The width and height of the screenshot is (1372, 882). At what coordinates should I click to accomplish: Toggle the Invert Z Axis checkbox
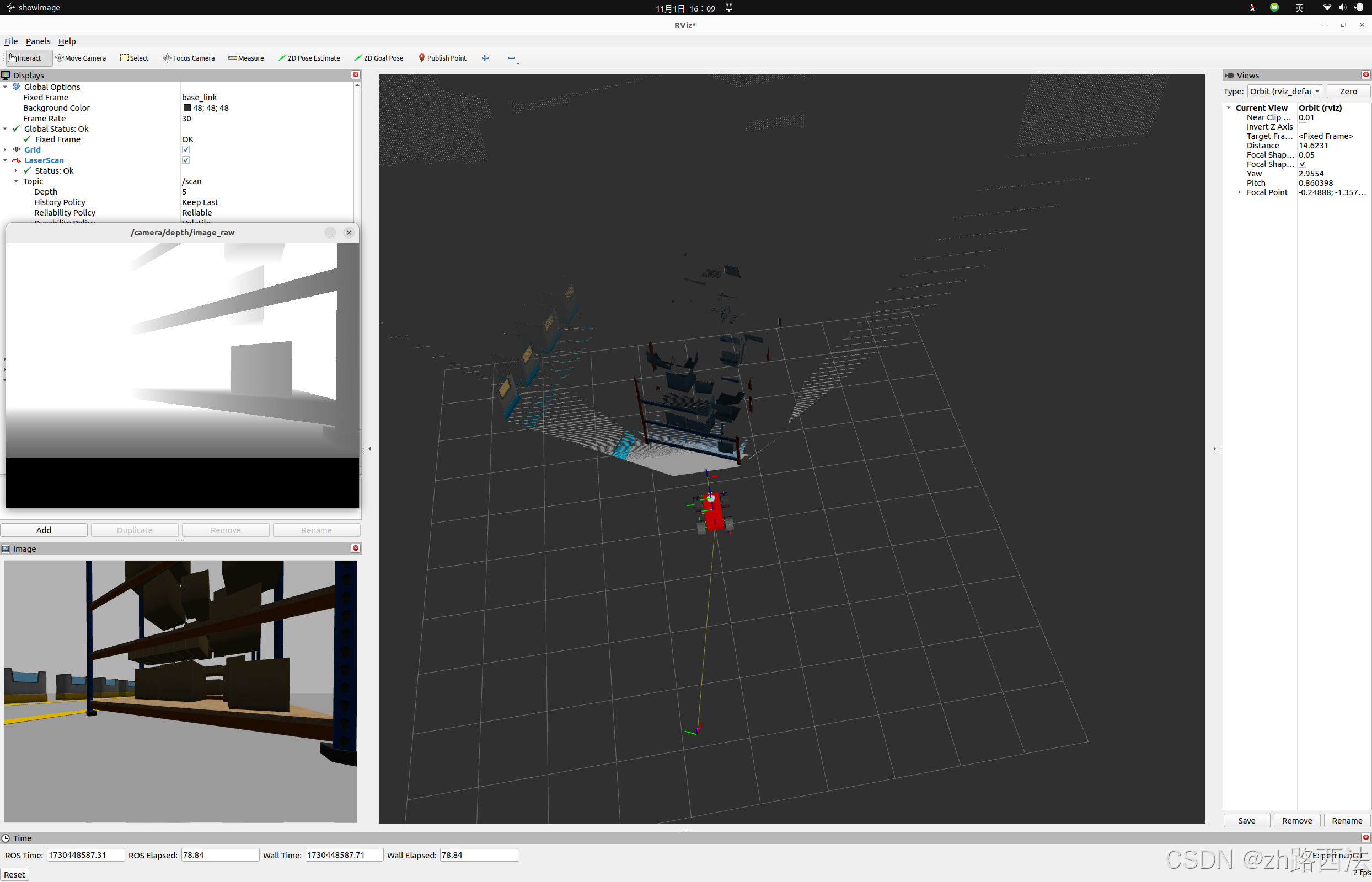tap(1302, 127)
